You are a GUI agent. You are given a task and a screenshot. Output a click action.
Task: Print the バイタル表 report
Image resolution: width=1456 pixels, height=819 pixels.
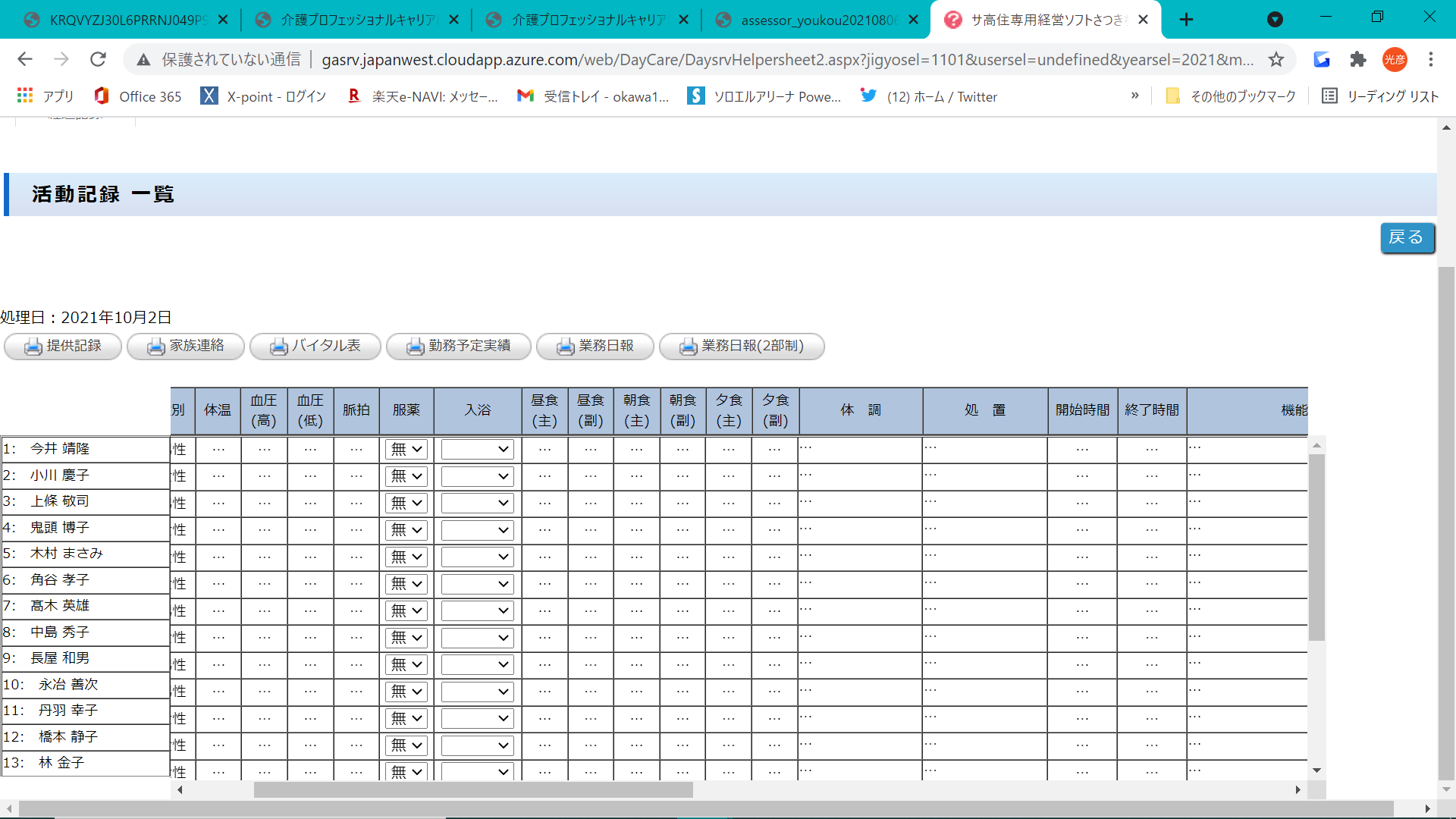click(x=315, y=347)
